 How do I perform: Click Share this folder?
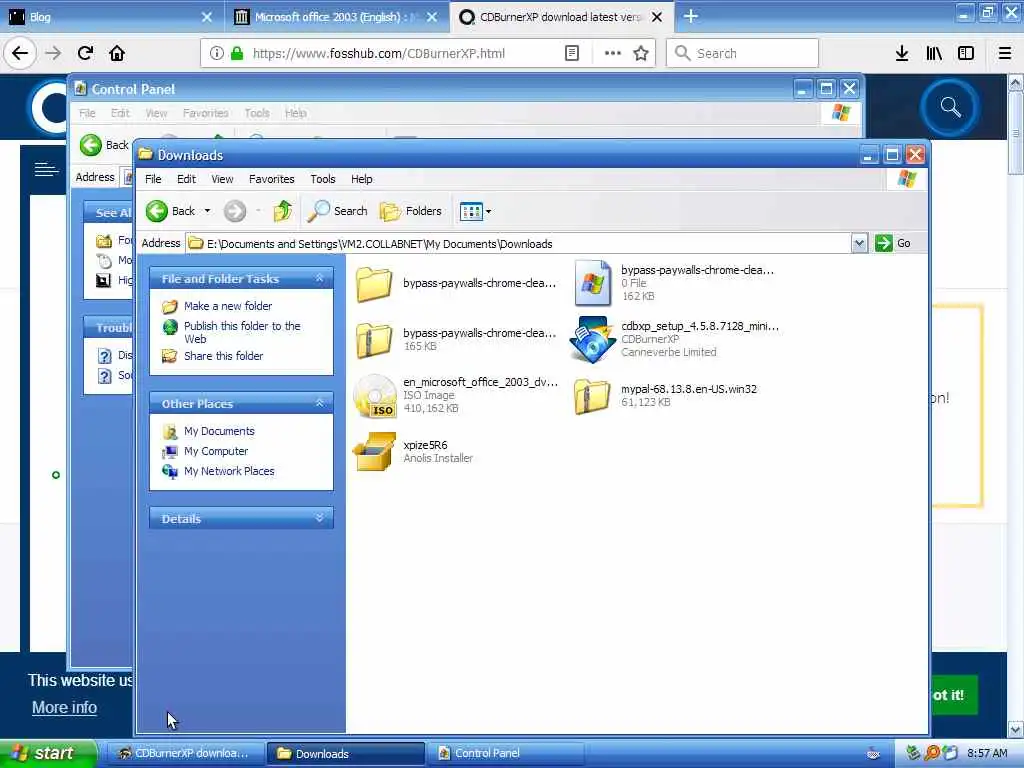point(223,356)
